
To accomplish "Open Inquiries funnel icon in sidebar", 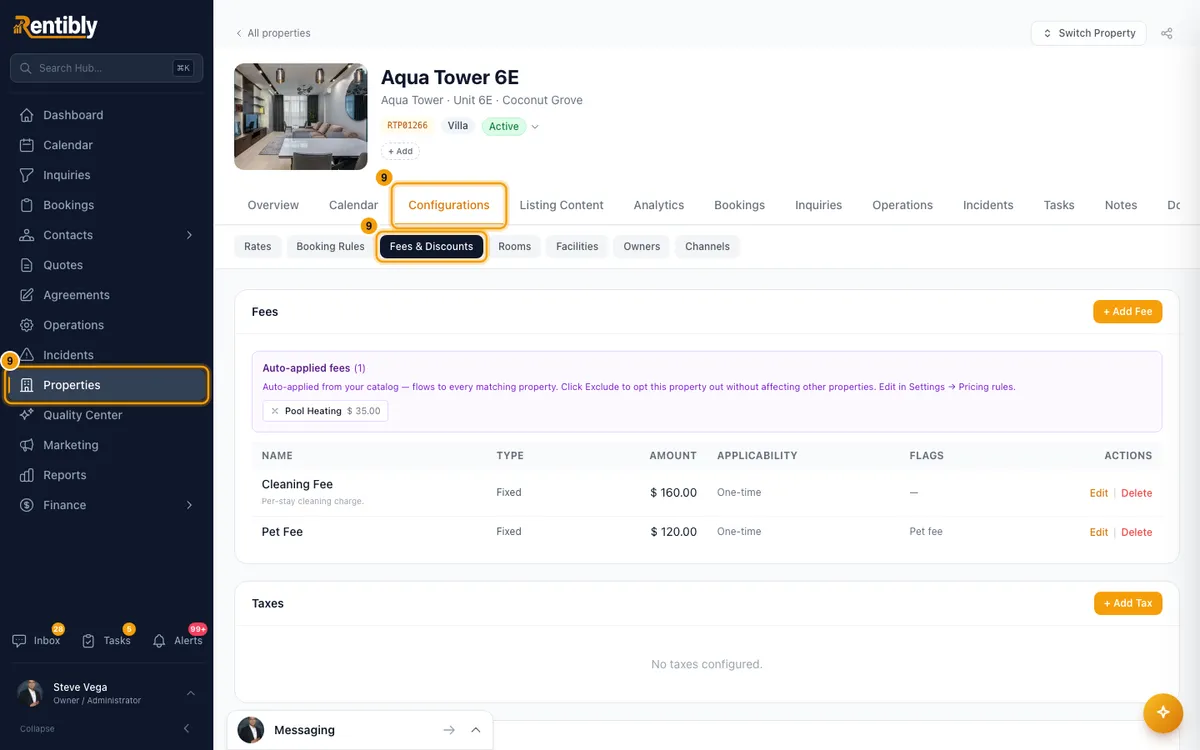I will [x=27, y=175].
